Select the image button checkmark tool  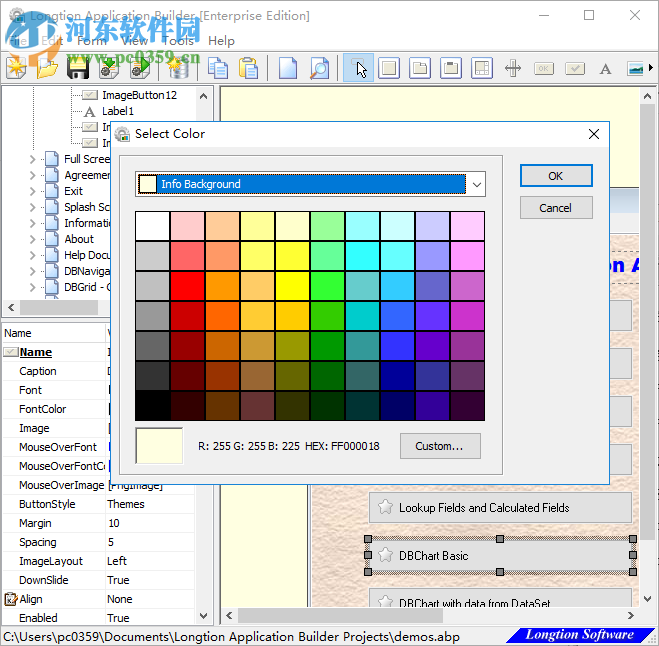575,69
